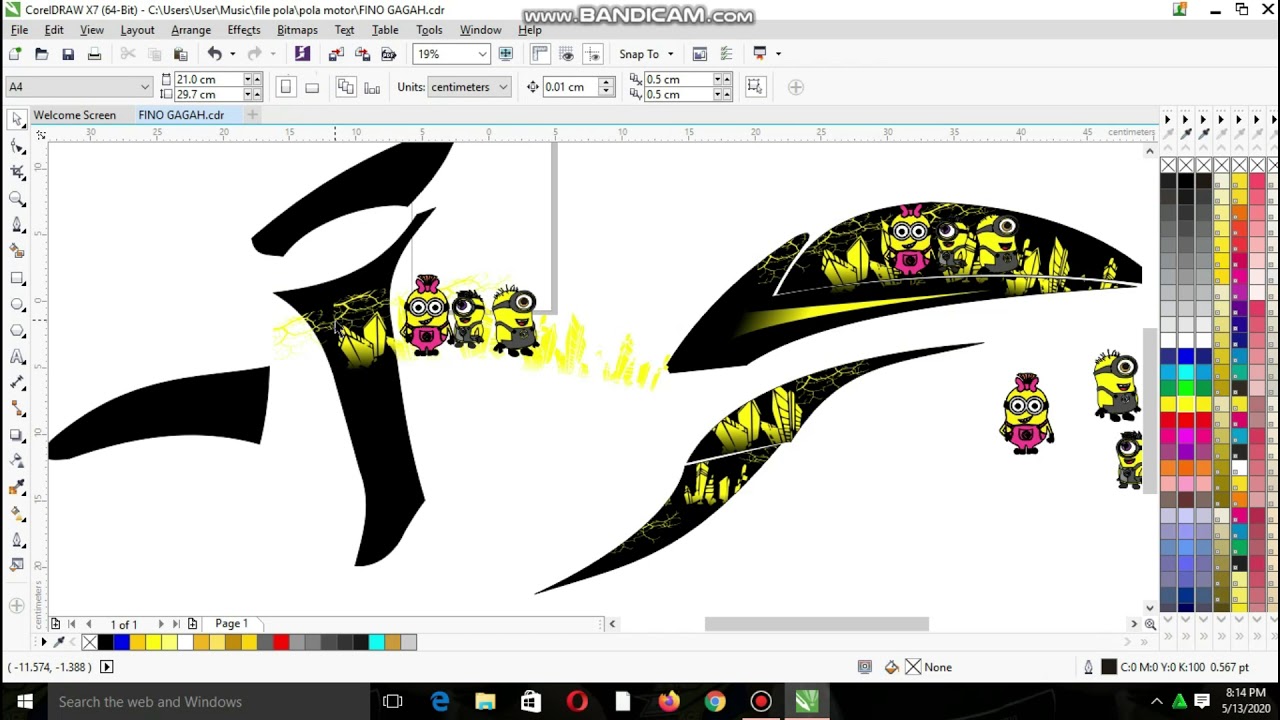
Task: Select the Drop Shadow tool
Action: coord(17,435)
